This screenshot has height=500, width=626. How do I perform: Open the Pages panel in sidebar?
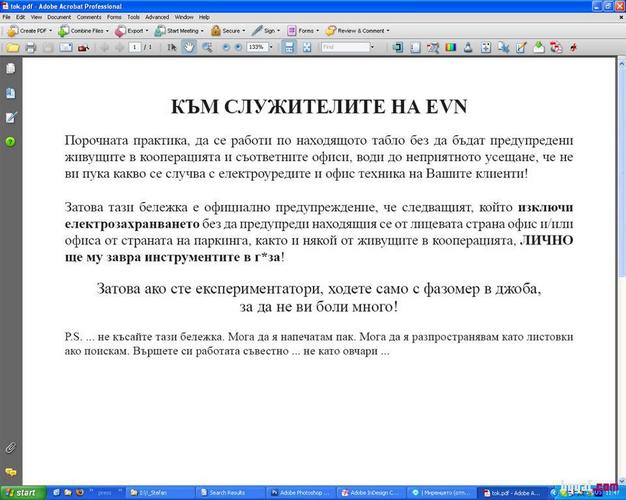10,69
